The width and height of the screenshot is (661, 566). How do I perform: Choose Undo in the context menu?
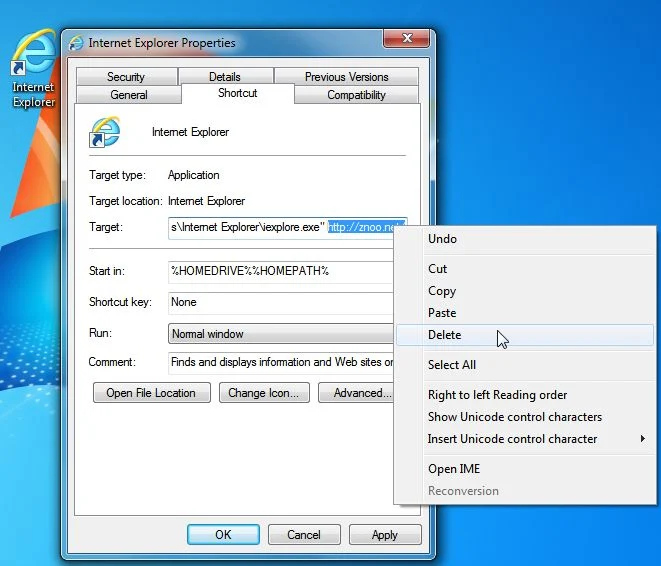(525, 239)
